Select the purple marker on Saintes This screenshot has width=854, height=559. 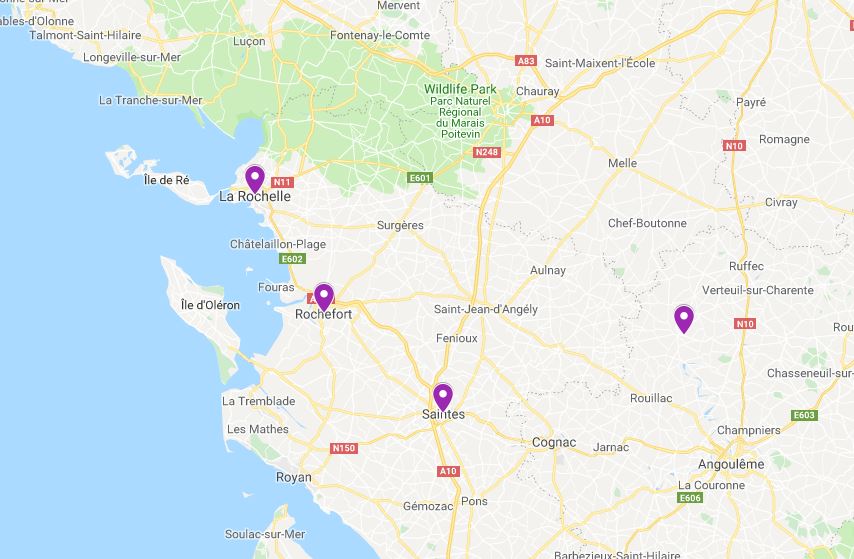tap(443, 397)
